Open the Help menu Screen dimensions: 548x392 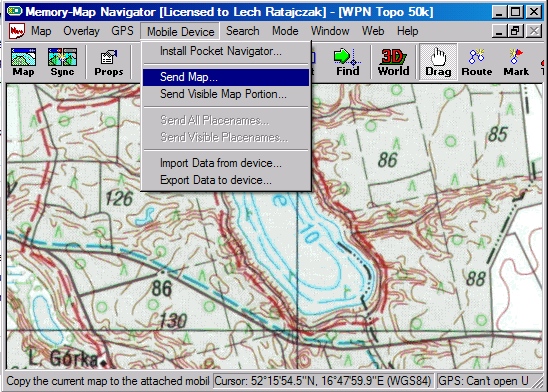[x=408, y=31]
